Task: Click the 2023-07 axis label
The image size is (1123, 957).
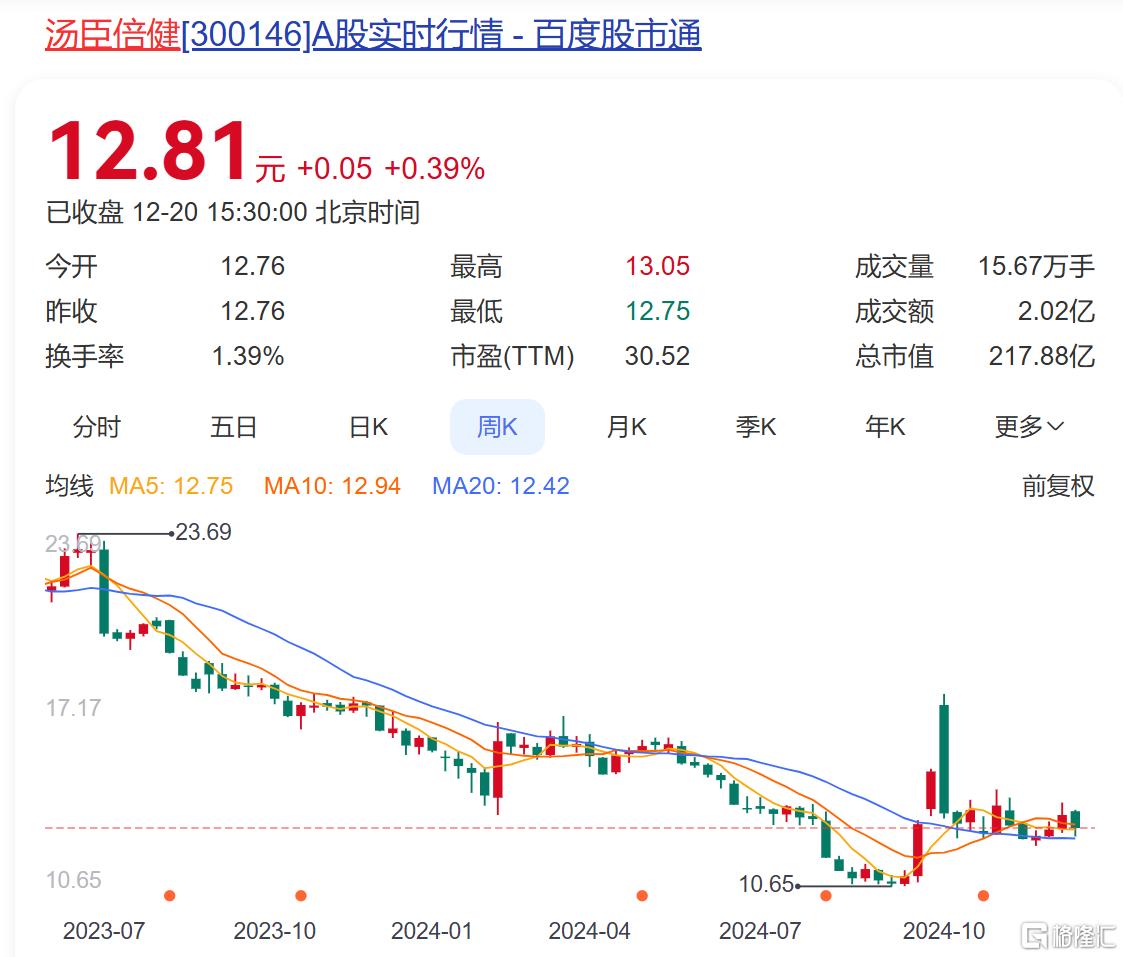Action: [x=104, y=931]
